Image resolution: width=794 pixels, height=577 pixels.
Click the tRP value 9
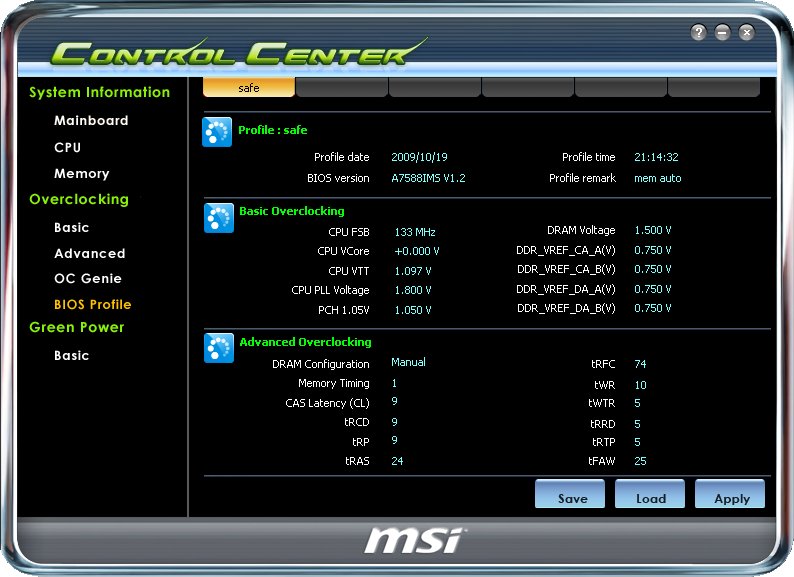pos(394,440)
